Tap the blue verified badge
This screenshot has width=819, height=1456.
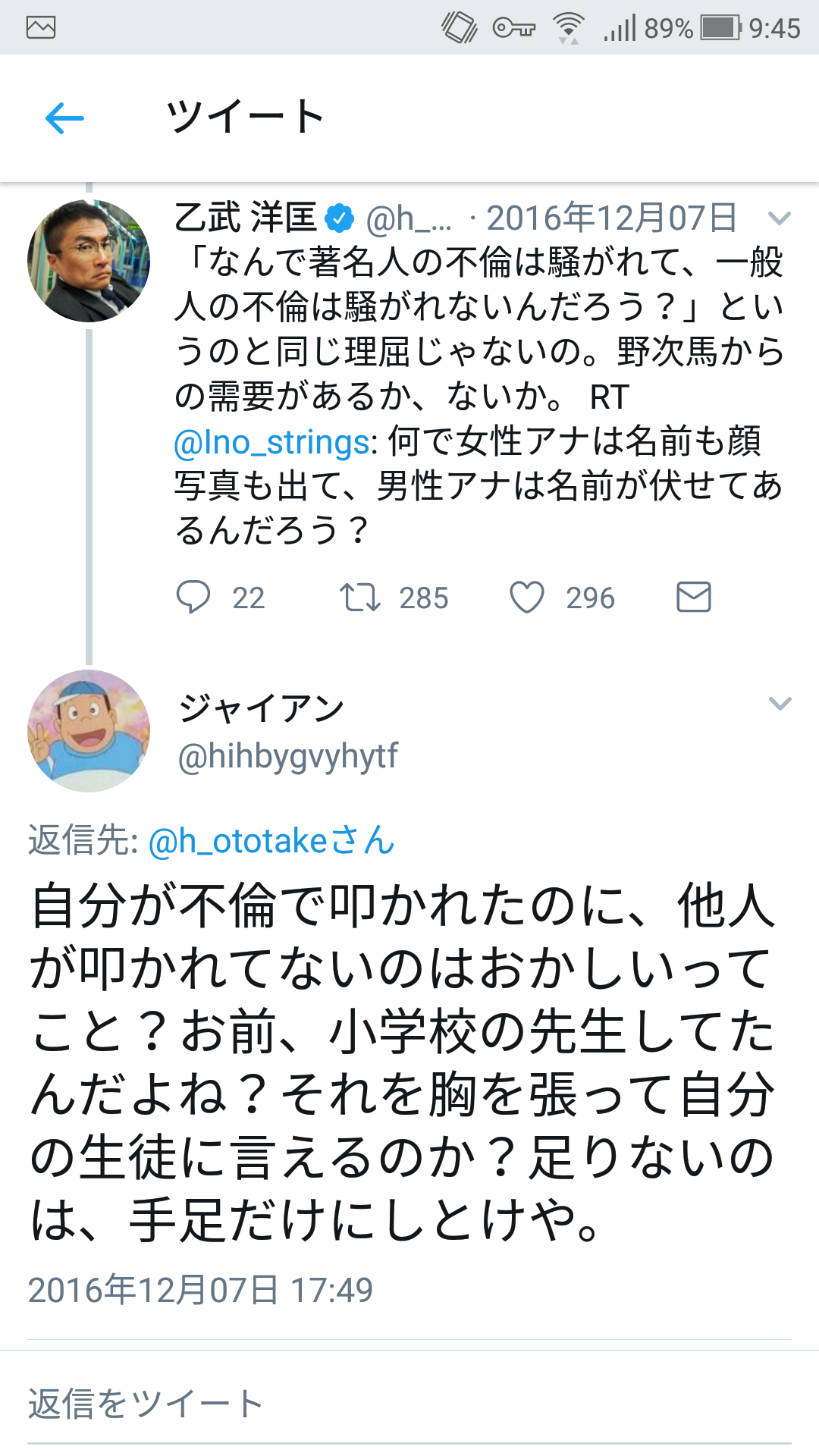point(339,219)
